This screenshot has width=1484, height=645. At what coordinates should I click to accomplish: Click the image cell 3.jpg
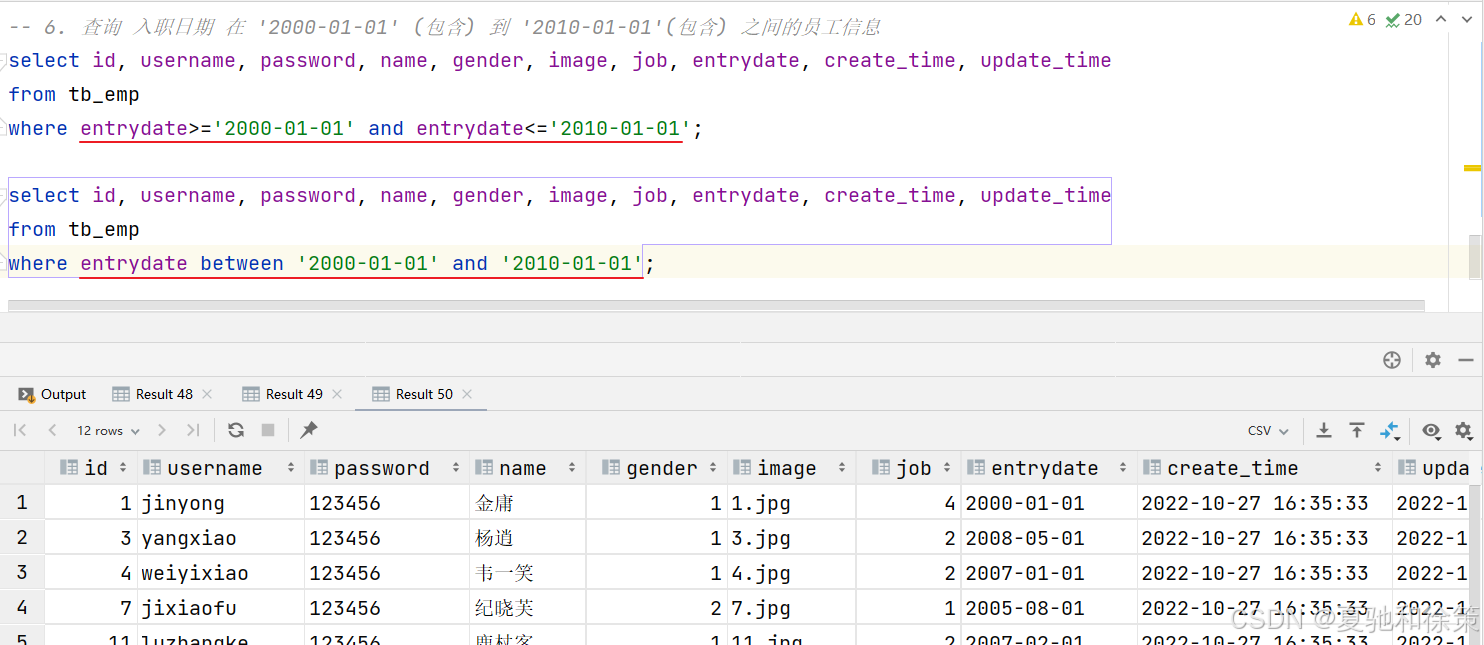(x=791, y=538)
